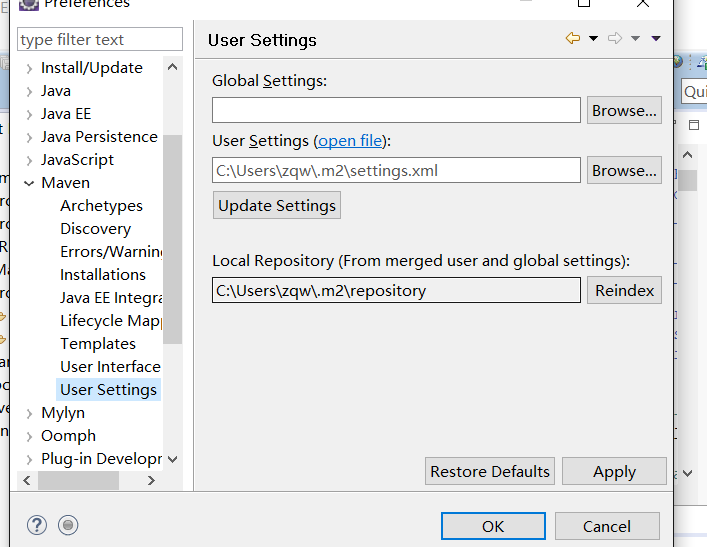
Task: Click inside the Global Settings text field
Action: pyautogui.click(x=396, y=111)
